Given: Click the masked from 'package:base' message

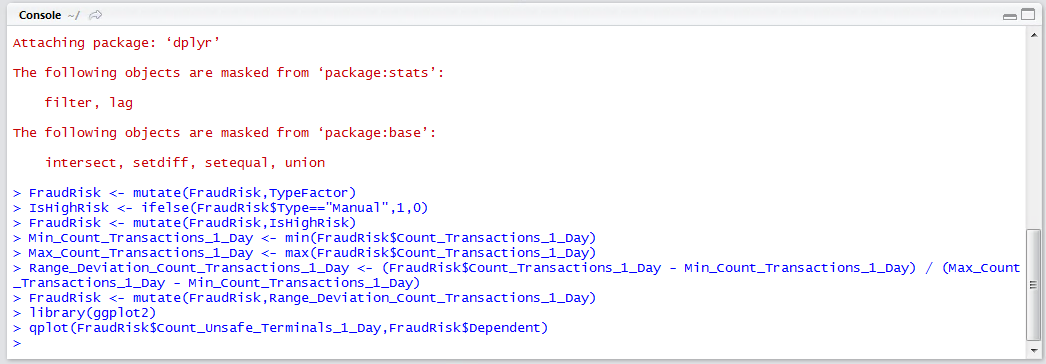Looking at the screenshot, I should coord(224,133).
